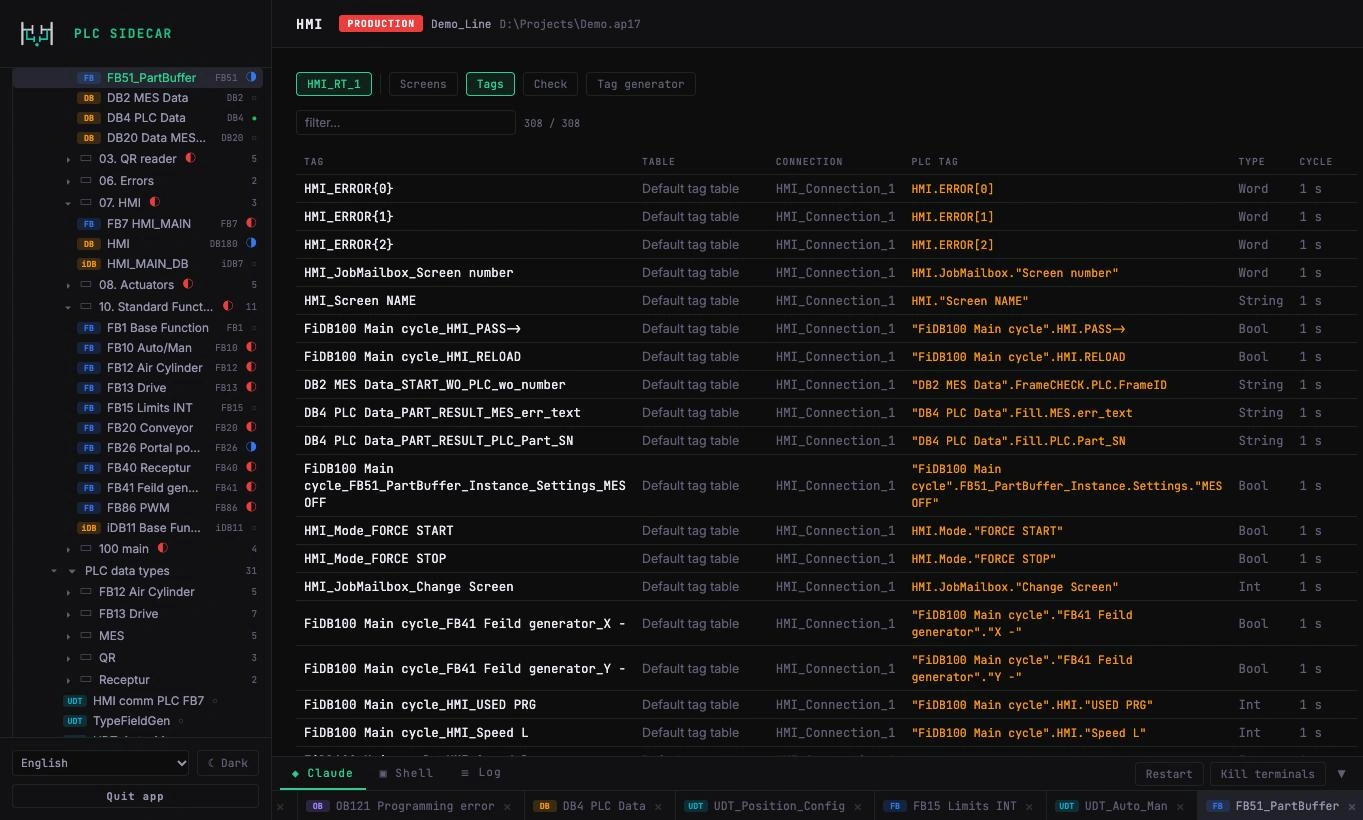This screenshot has width=1363, height=820.
Task: Click the DB badge next to DB2 MES Data
Action: click(89, 98)
